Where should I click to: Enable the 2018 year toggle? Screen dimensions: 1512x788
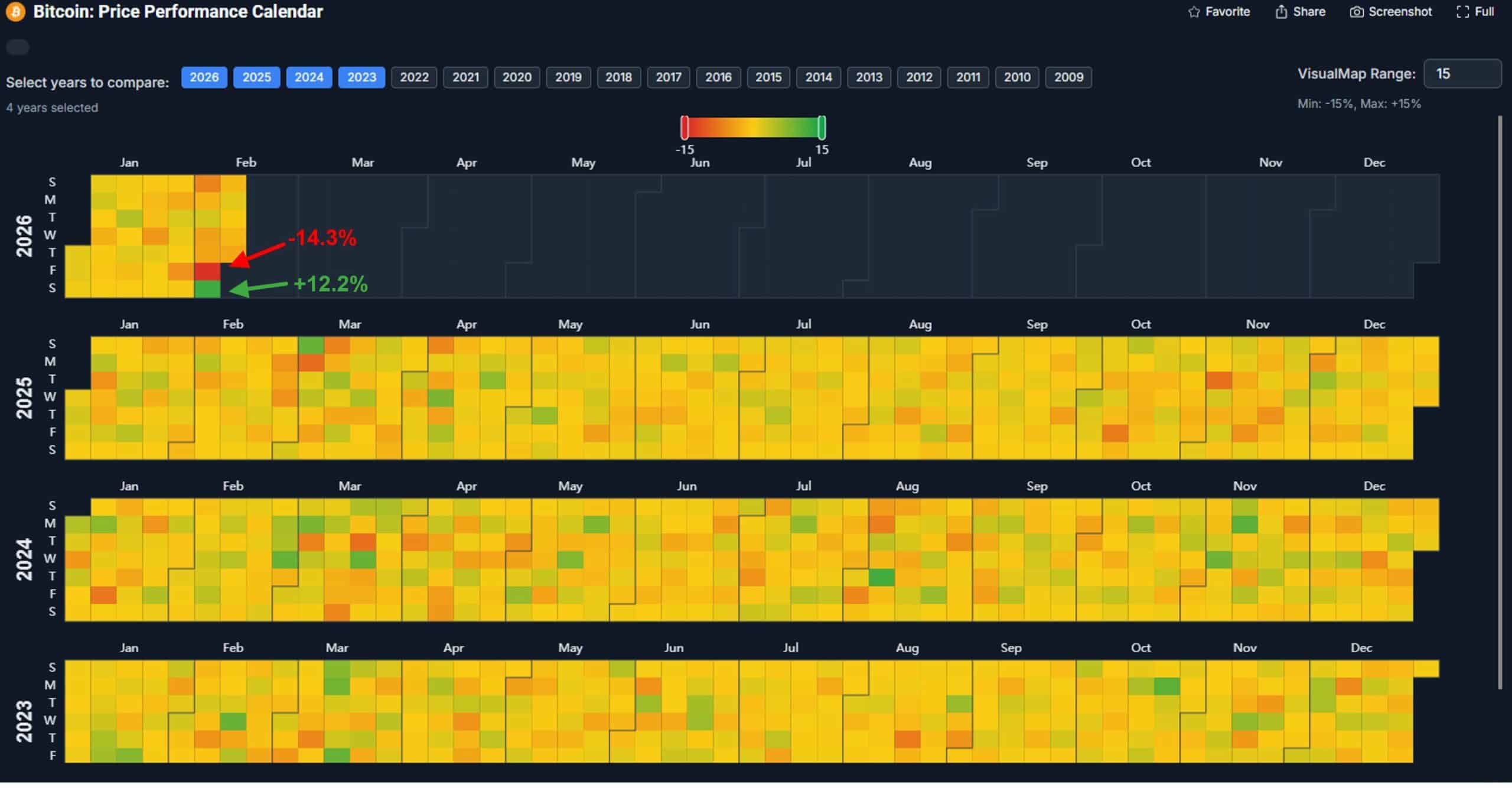pos(618,77)
